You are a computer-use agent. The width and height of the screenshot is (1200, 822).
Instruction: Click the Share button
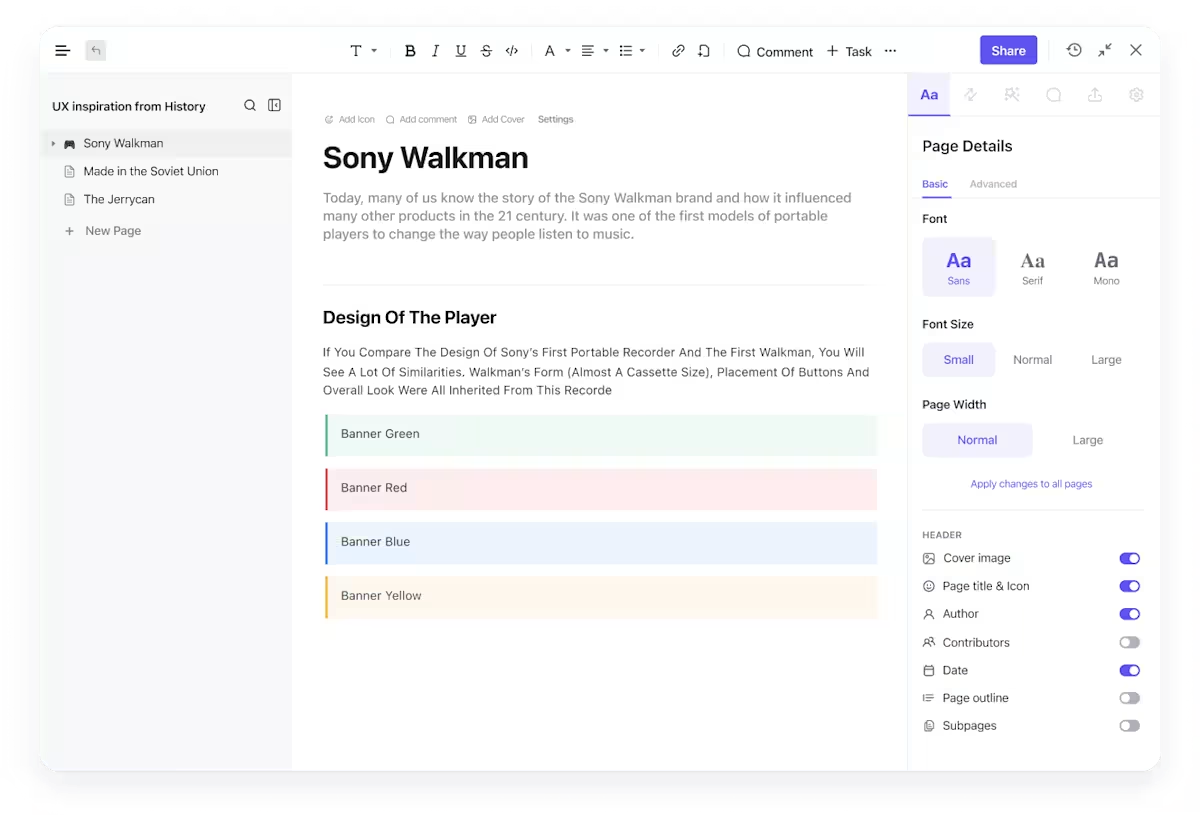coord(1008,51)
